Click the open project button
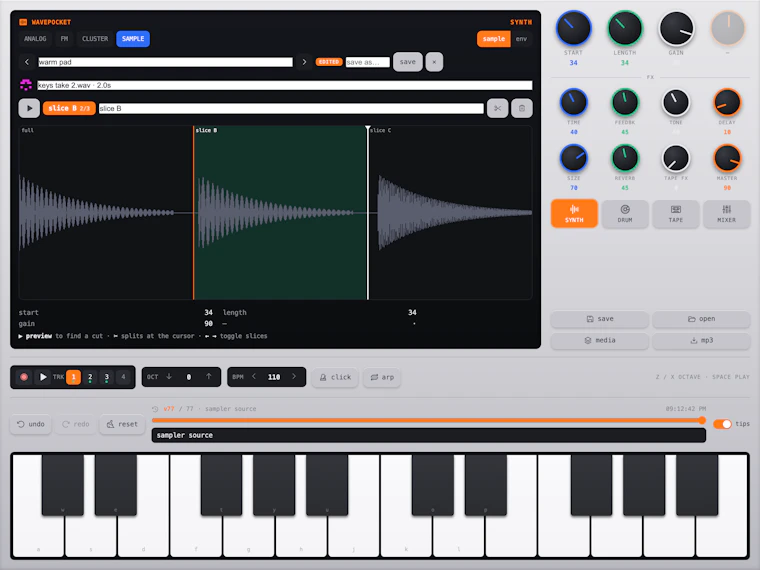760x570 pixels. tap(701, 319)
